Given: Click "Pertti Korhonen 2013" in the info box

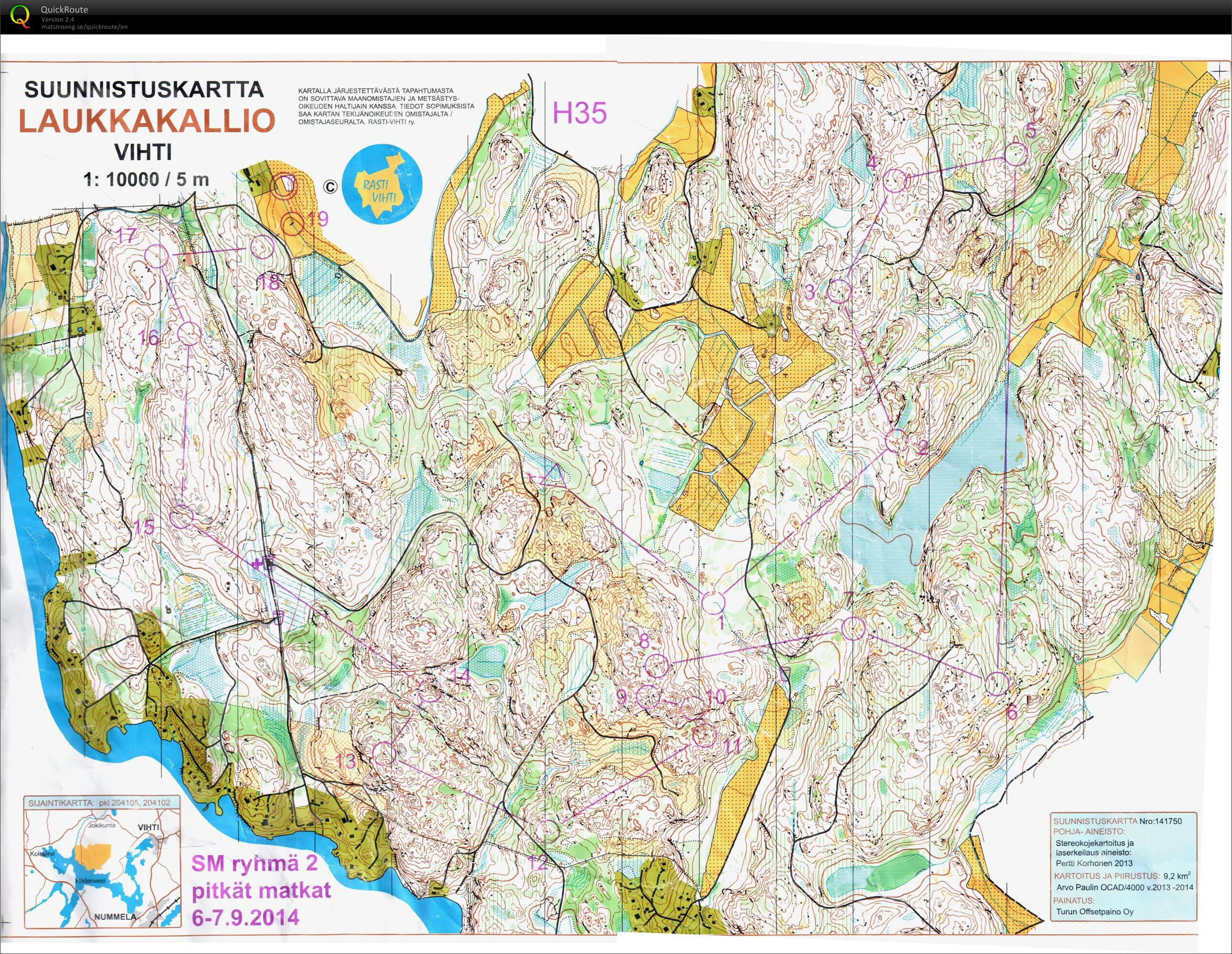Looking at the screenshot, I should tap(1093, 864).
